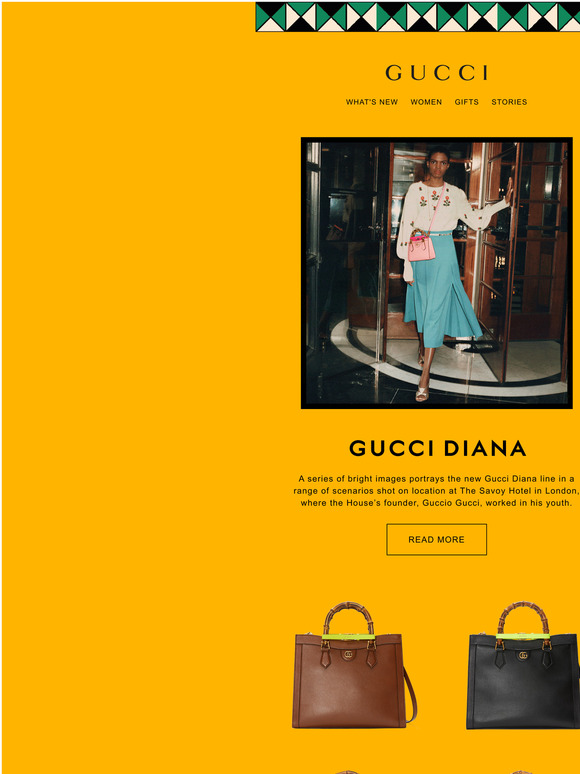Click the shoulder strap of the brown tote
Screen dimensions: 580x774
click(411, 696)
